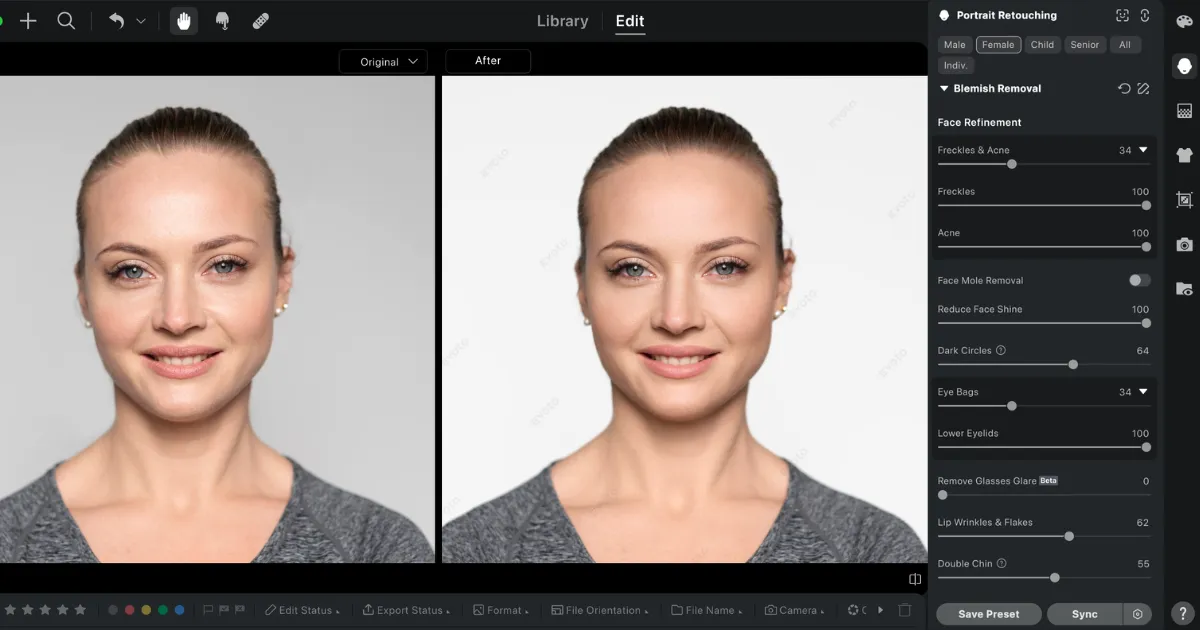The image size is (1200, 630).
Task: Select the Male filter
Action: click(955, 45)
